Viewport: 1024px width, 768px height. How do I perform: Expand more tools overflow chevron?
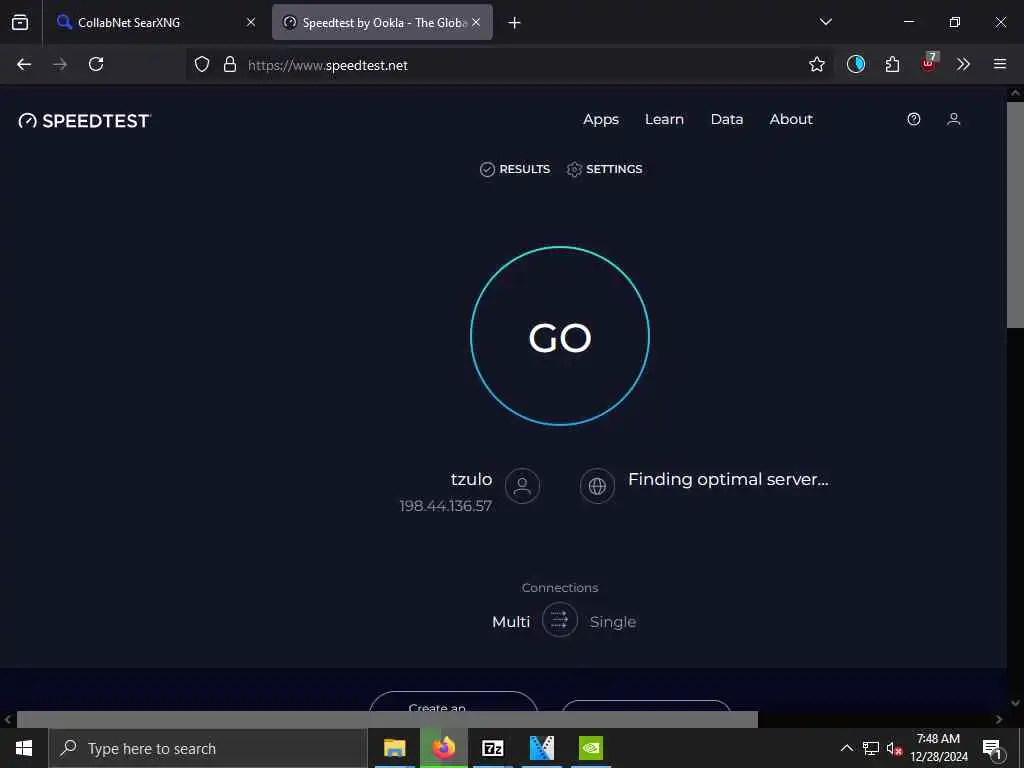[963, 64]
